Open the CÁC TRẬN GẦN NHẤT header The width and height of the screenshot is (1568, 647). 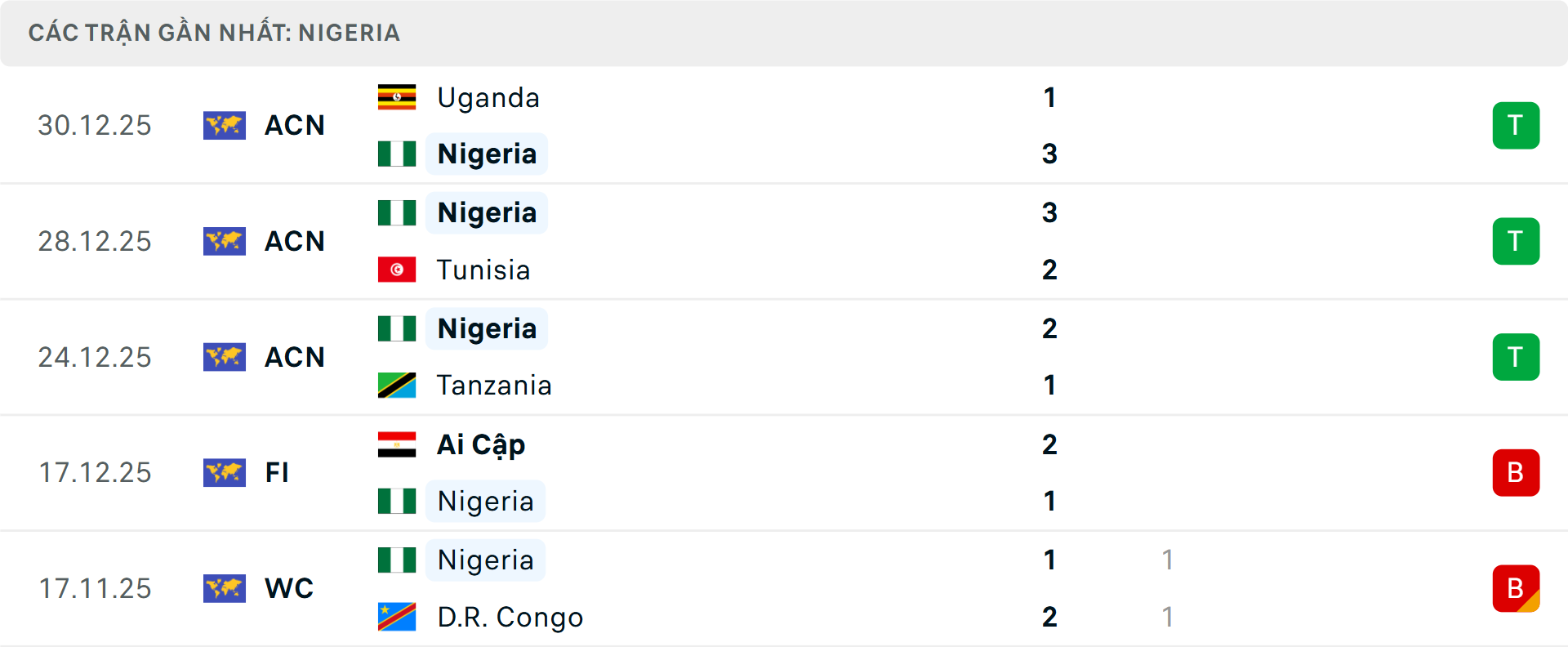pyautogui.click(x=215, y=33)
